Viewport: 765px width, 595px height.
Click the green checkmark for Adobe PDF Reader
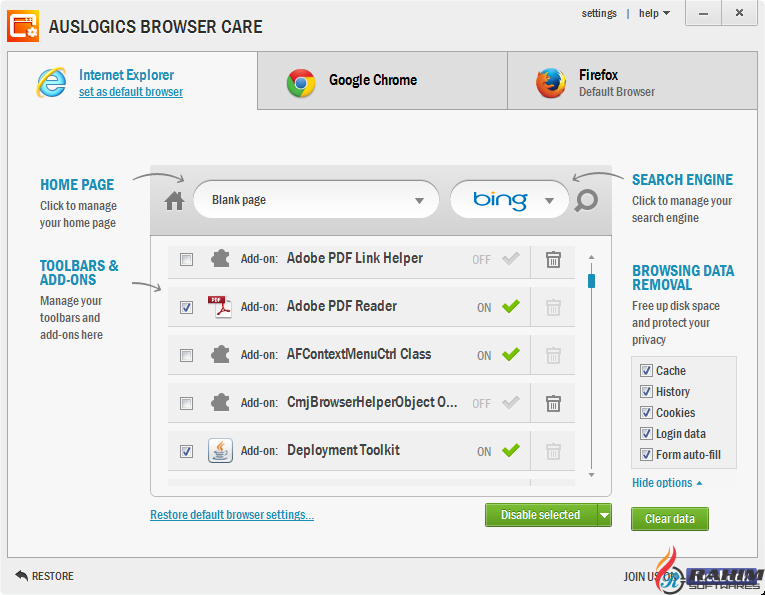pyautogui.click(x=511, y=306)
